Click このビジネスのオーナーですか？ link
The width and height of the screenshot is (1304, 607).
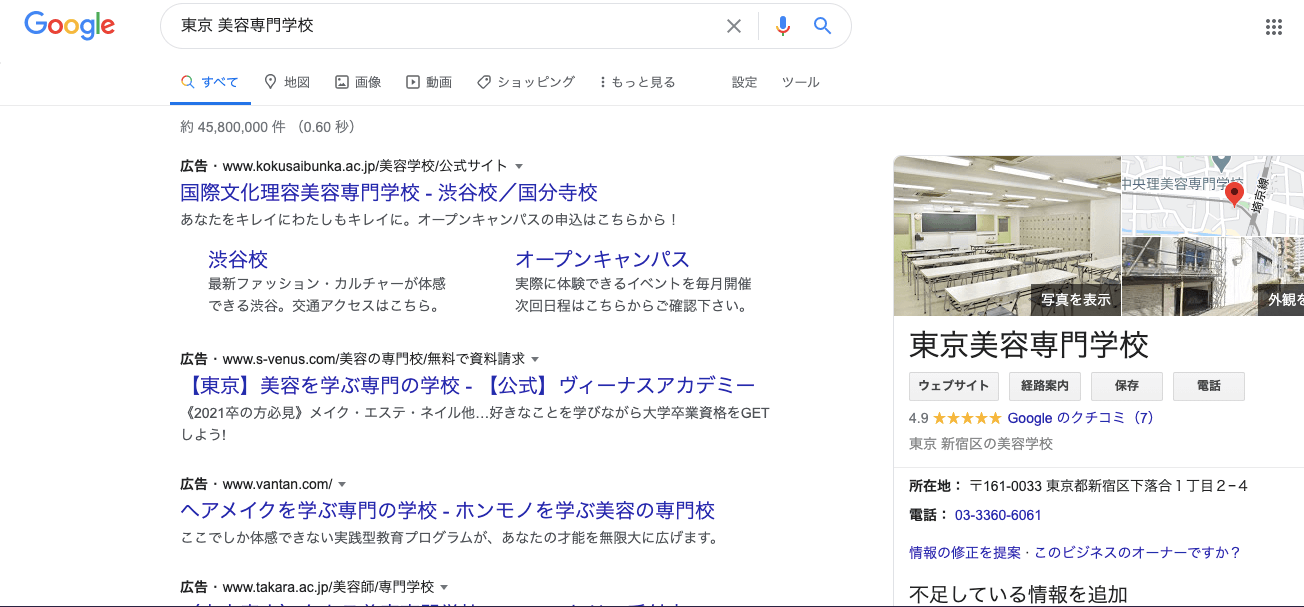tap(1138, 552)
